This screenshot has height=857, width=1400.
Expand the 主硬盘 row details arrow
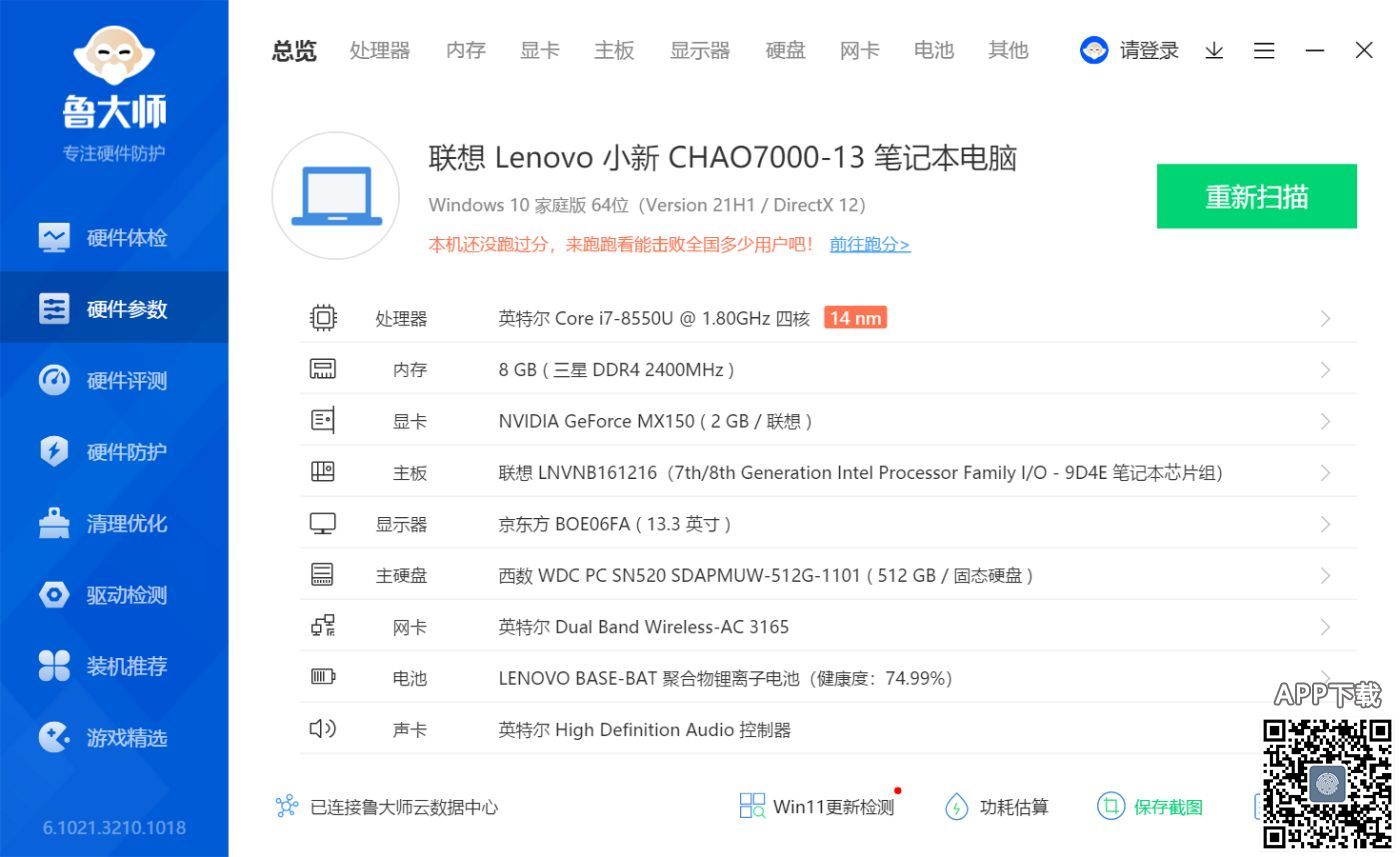(1325, 576)
